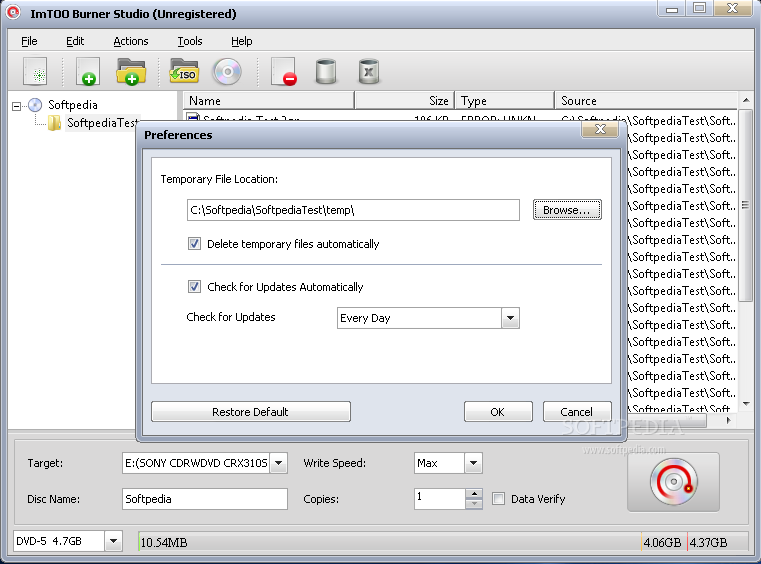The image size is (761, 564).
Task: Select the Softpedia disc in tree
Action: tap(63, 105)
